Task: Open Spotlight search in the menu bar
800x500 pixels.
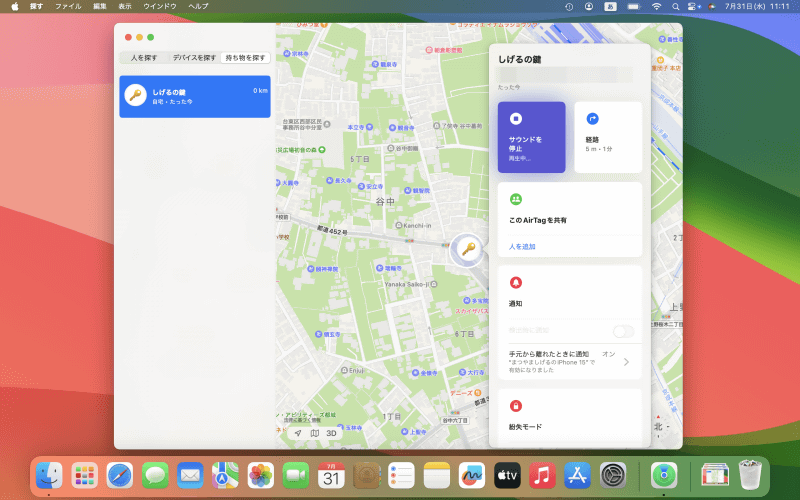Action: click(676, 7)
